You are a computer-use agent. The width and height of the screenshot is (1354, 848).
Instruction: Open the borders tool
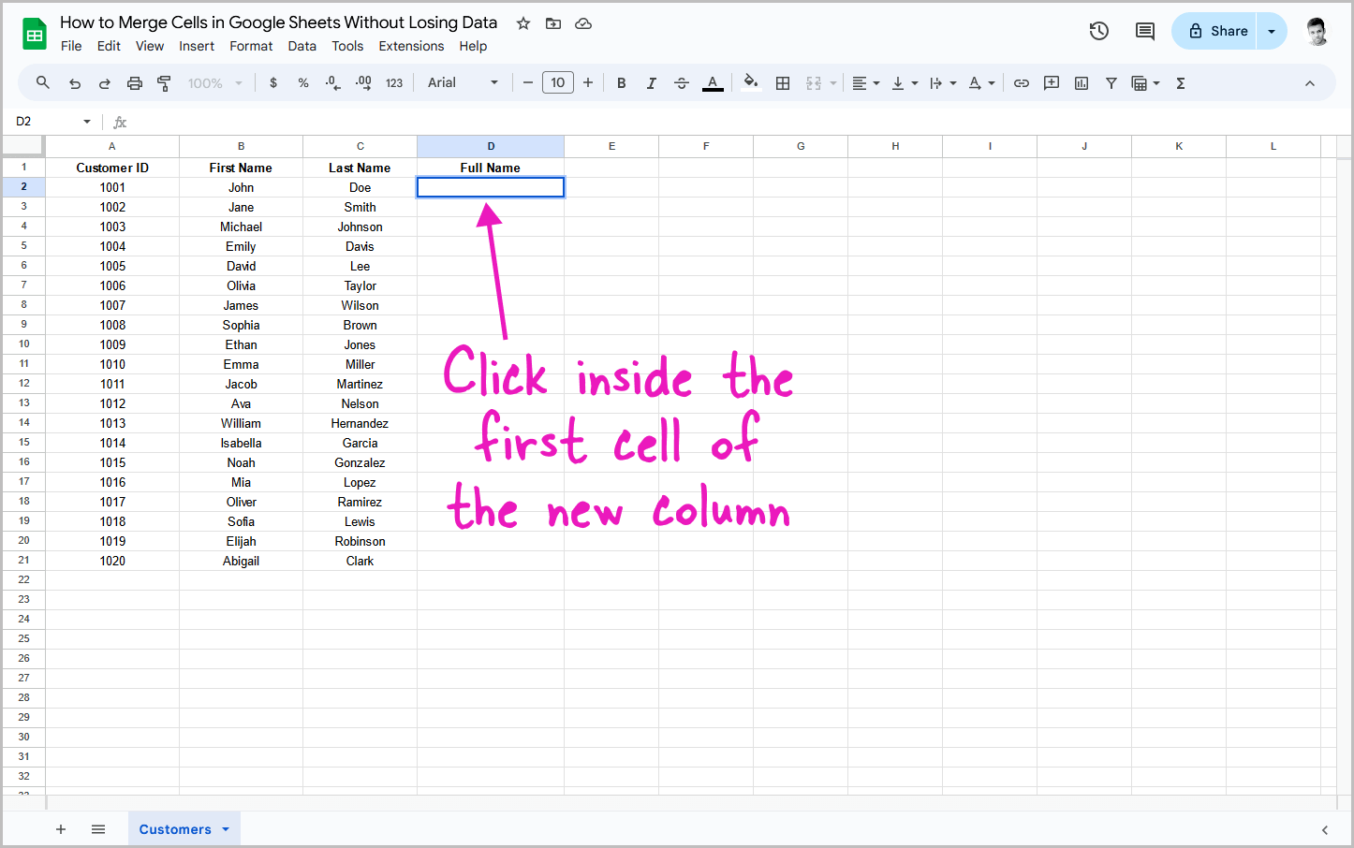pyautogui.click(x=783, y=83)
